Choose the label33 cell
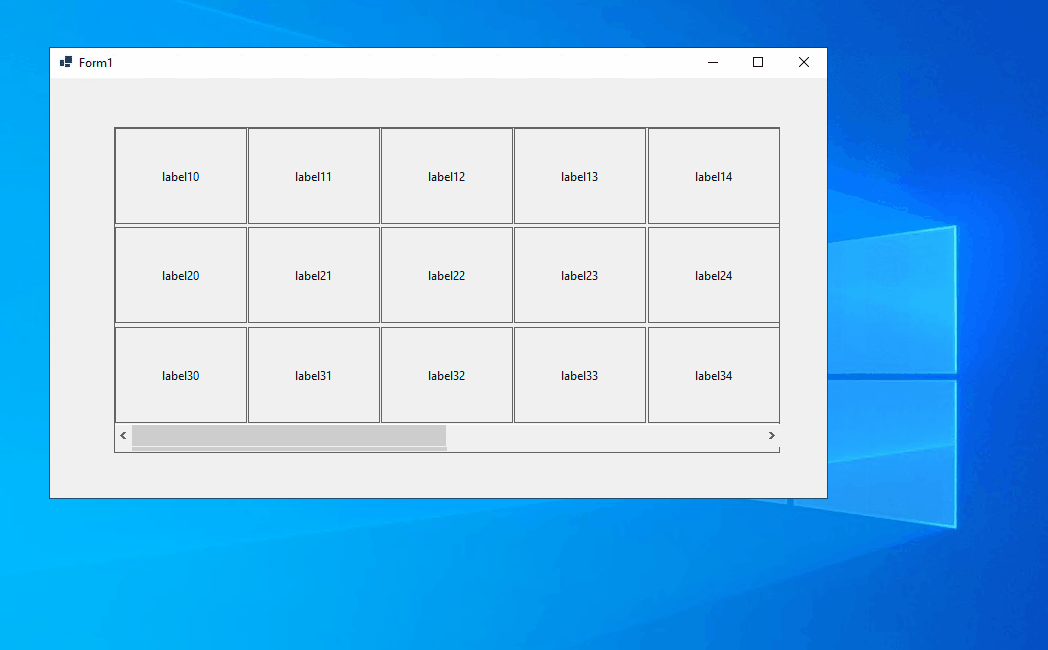This screenshot has width=1048, height=650. 579,375
